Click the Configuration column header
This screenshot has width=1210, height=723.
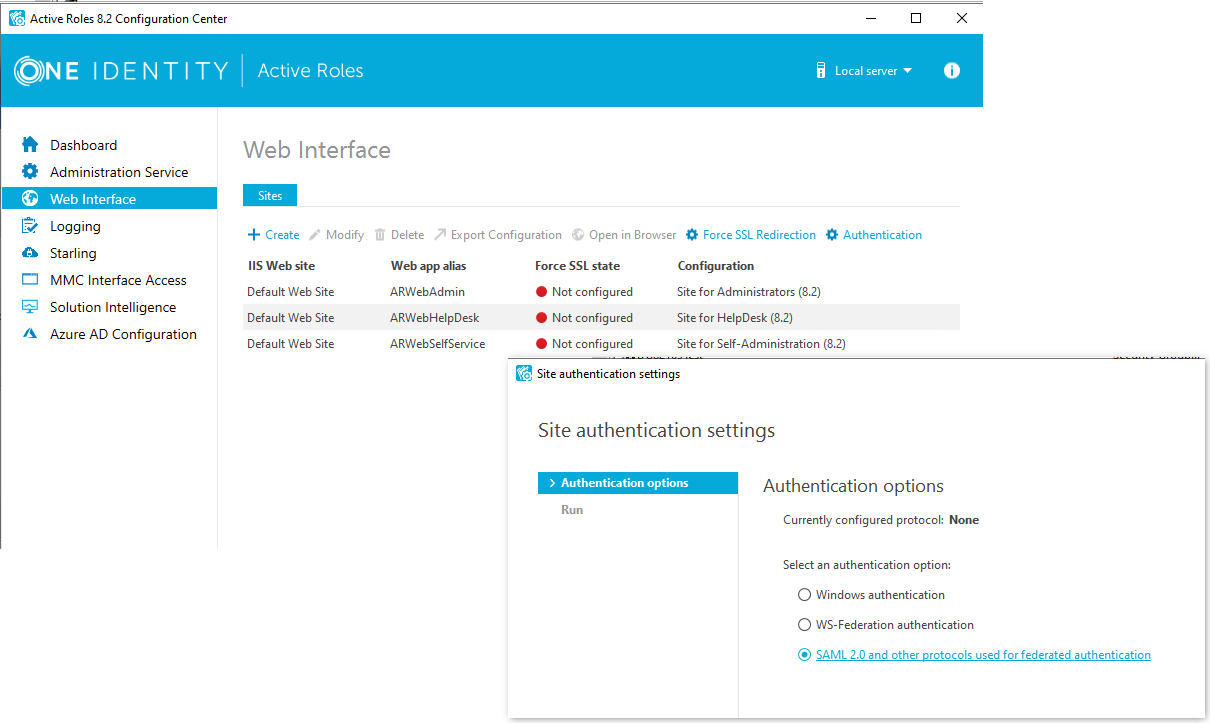(x=716, y=266)
